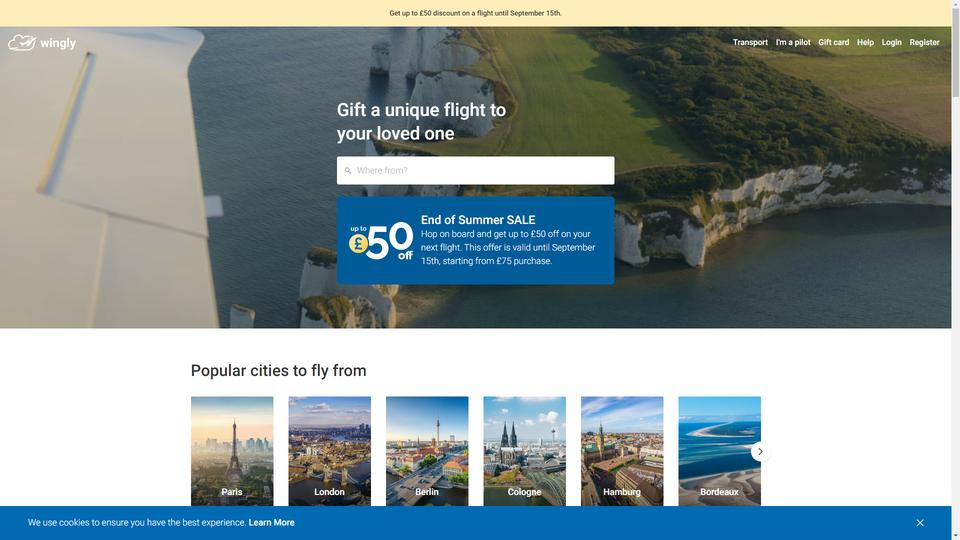Focus the Where from search field
This screenshot has height=540, width=960.
click(x=475, y=170)
